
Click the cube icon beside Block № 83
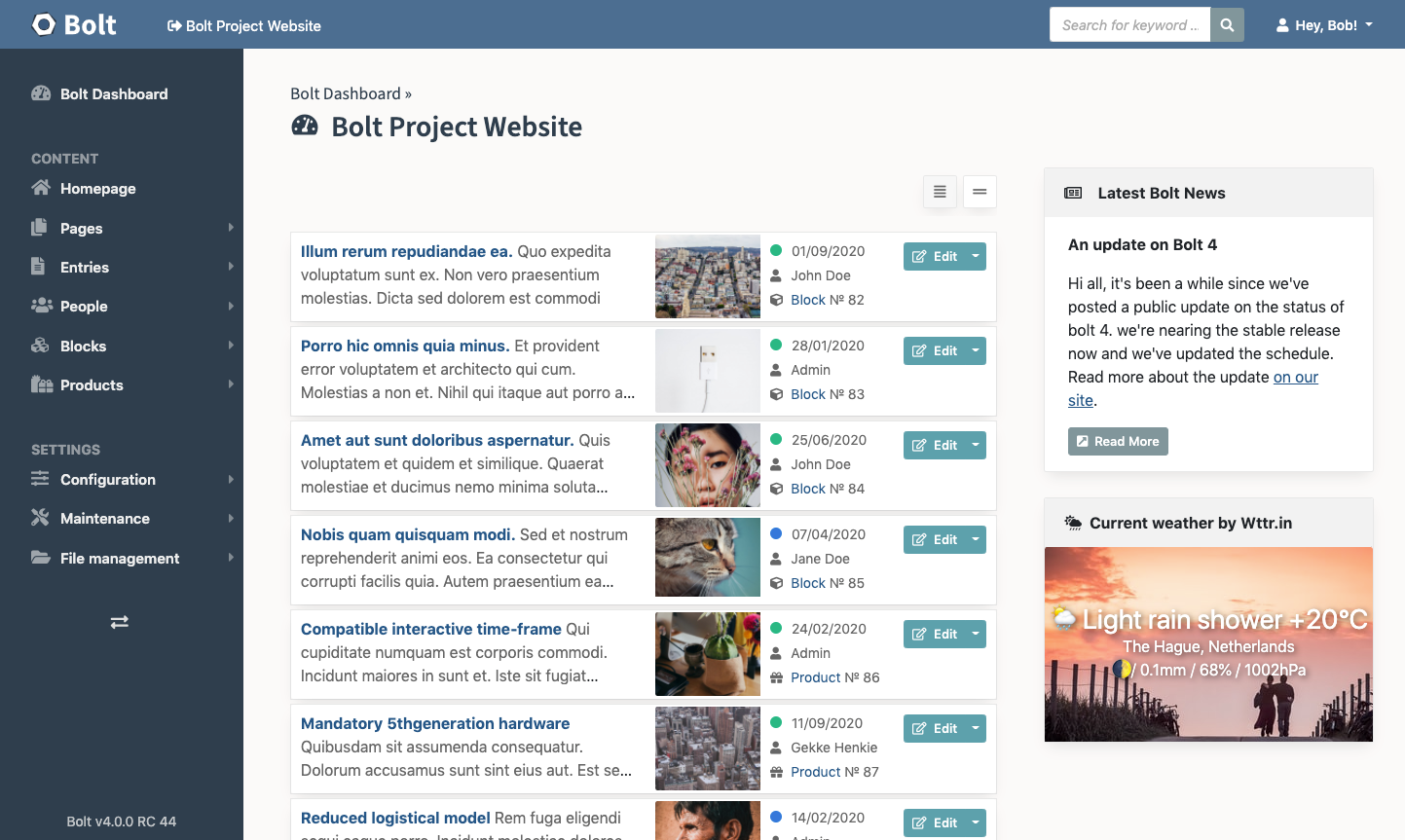776,394
